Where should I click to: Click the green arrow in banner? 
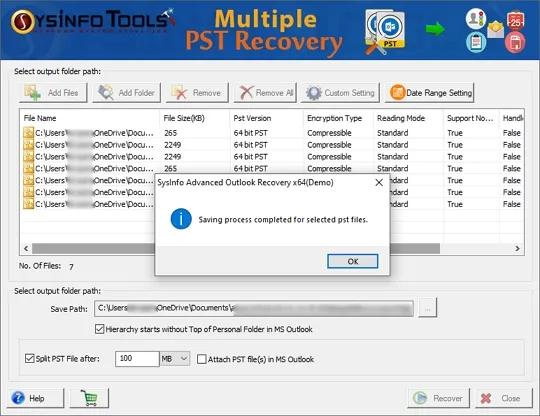coord(435,29)
